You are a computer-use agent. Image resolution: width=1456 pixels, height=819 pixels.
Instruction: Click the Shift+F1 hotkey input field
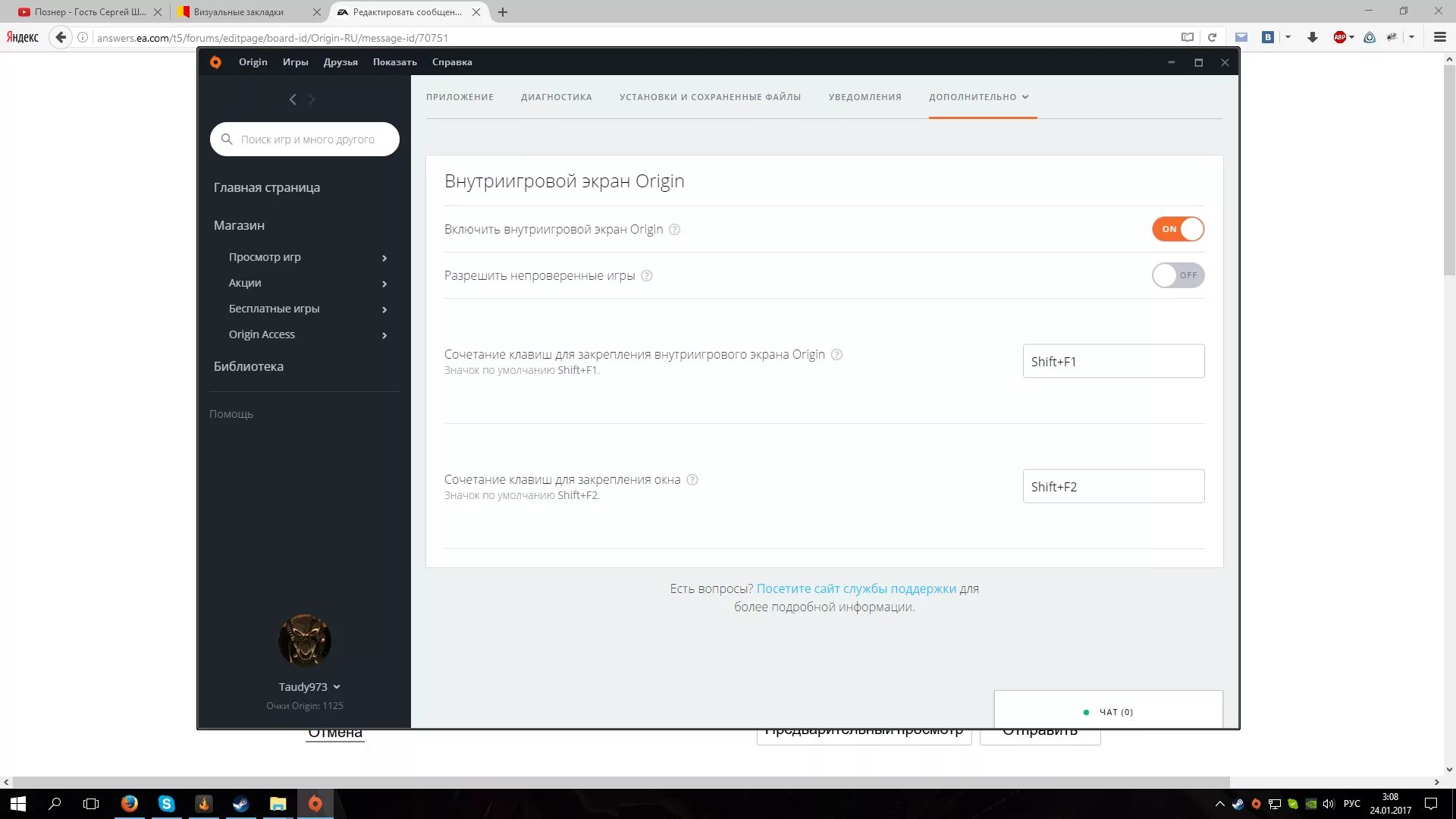[1112, 362]
